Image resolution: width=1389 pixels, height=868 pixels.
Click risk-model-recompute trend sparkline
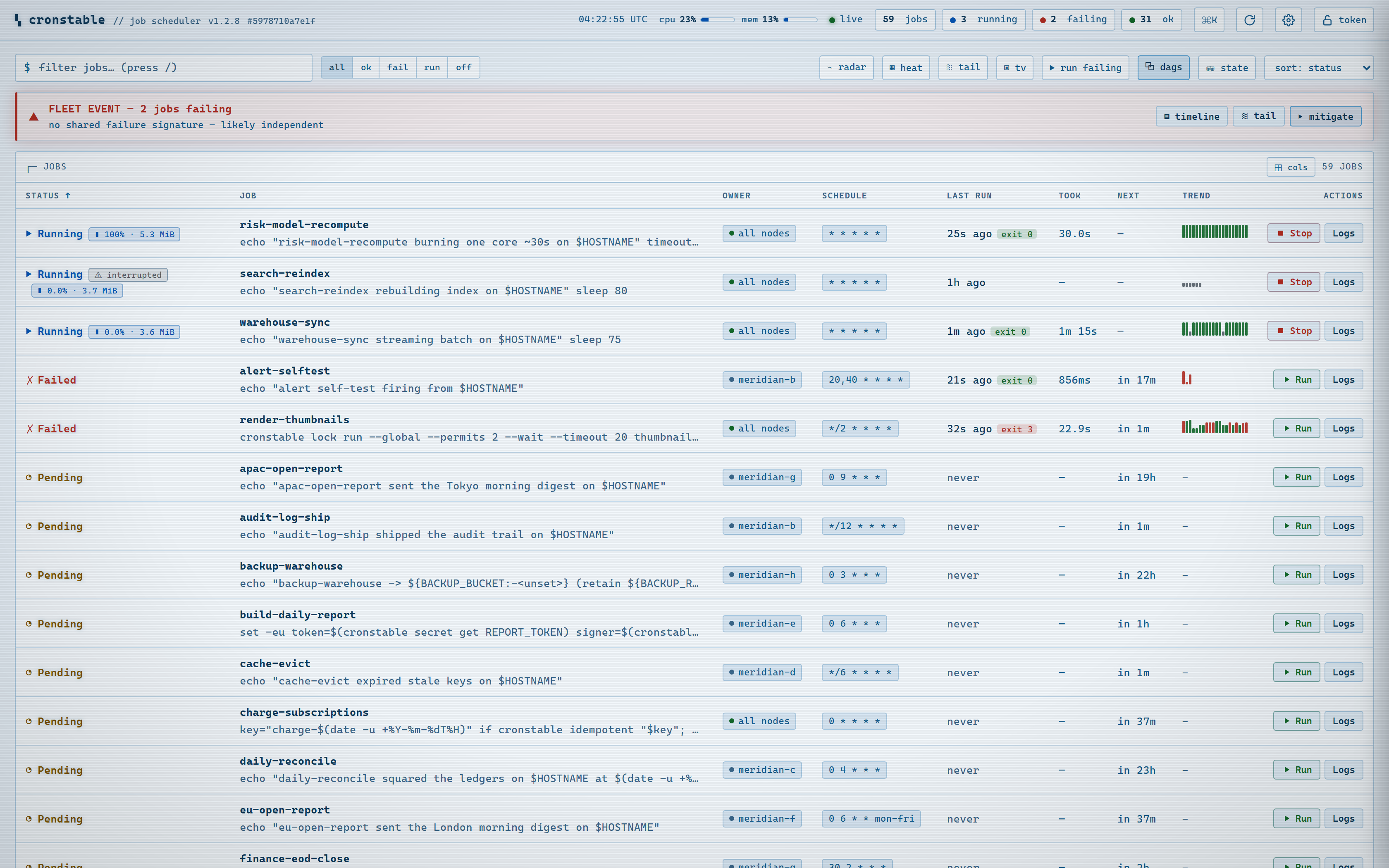(1215, 232)
